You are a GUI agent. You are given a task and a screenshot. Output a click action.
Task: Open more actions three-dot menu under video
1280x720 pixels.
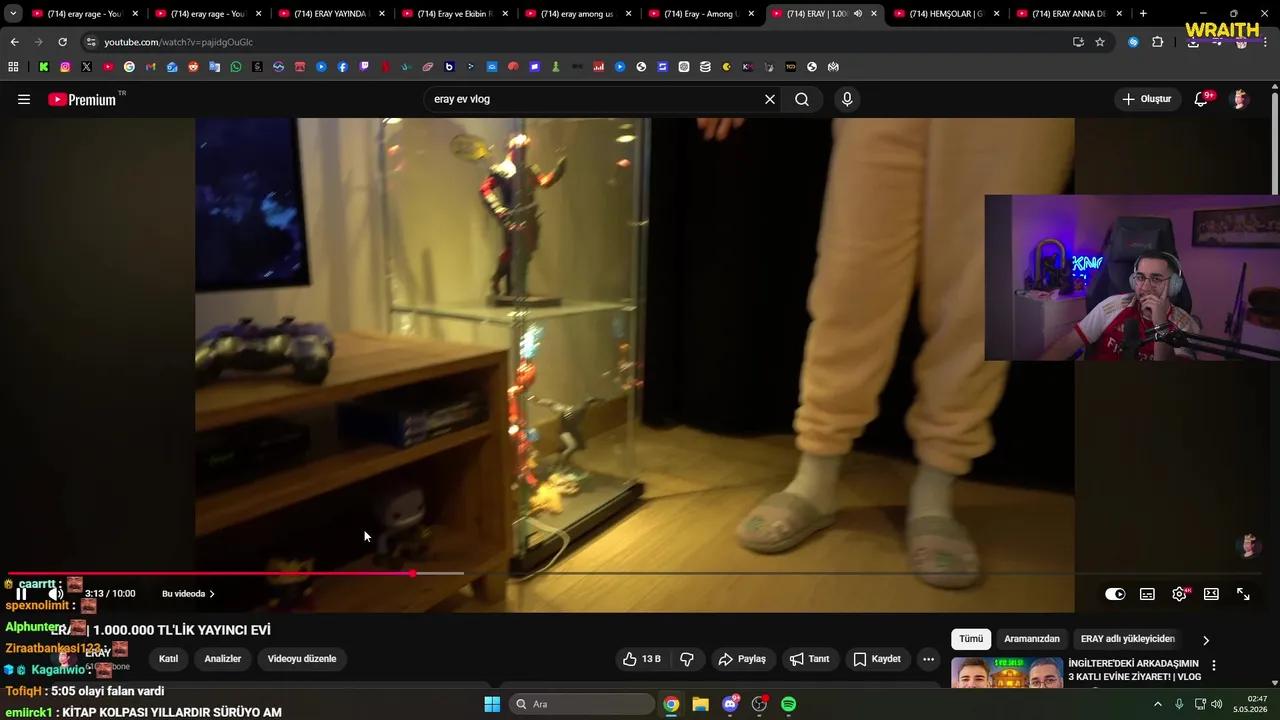click(928, 659)
